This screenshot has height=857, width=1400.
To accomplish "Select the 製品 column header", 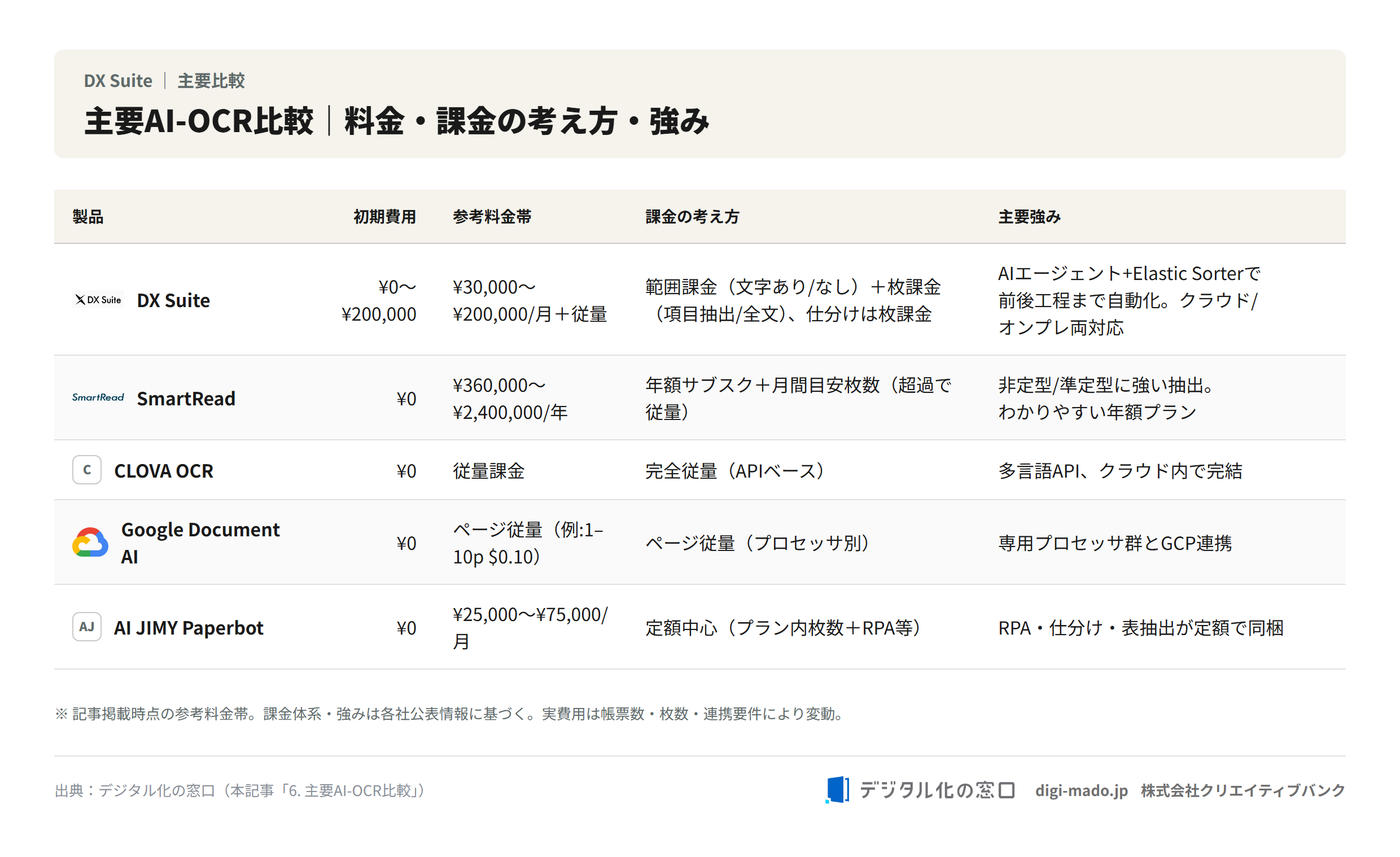I will pos(88,217).
